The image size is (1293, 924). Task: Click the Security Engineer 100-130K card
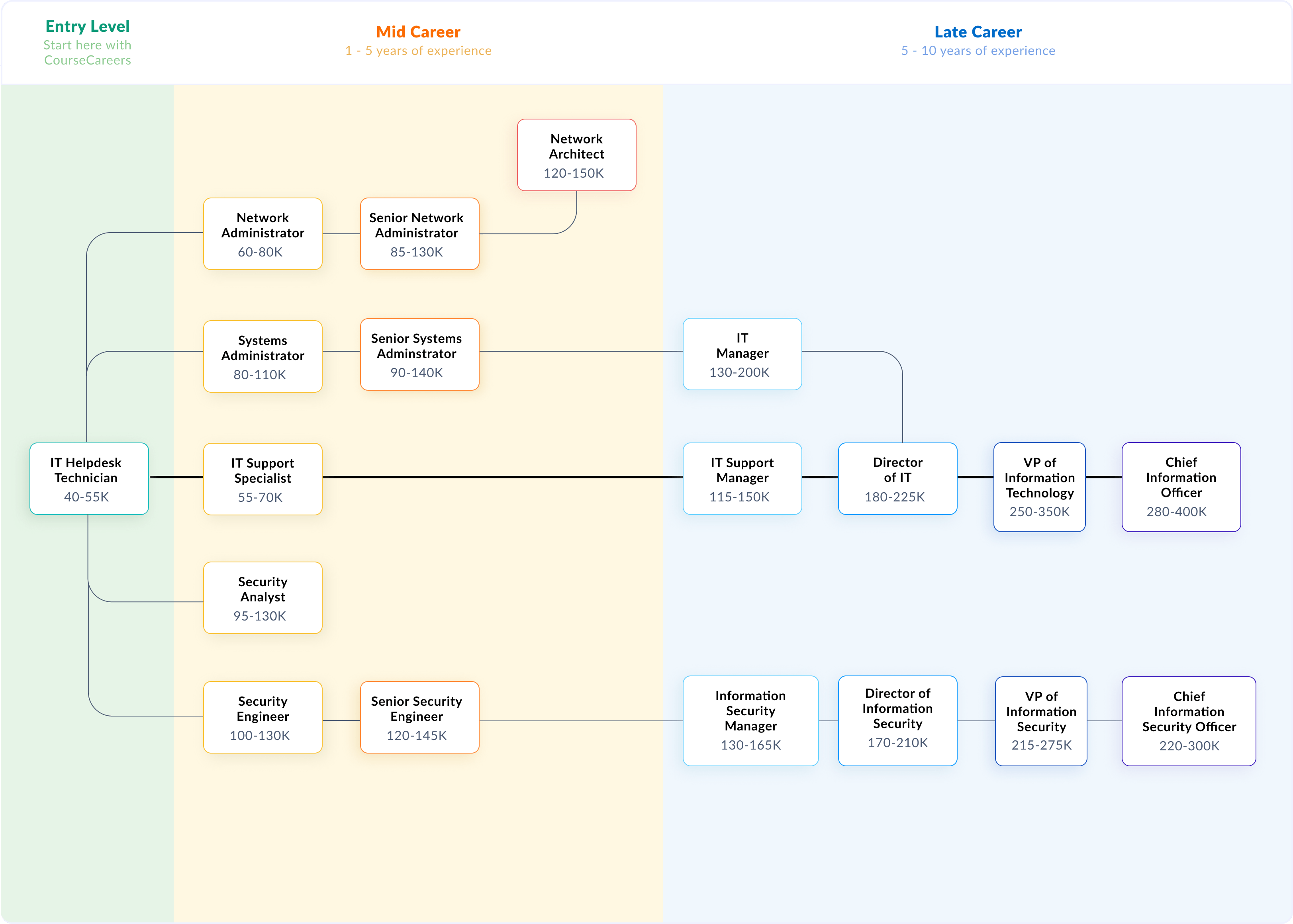click(x=263, y=717)
